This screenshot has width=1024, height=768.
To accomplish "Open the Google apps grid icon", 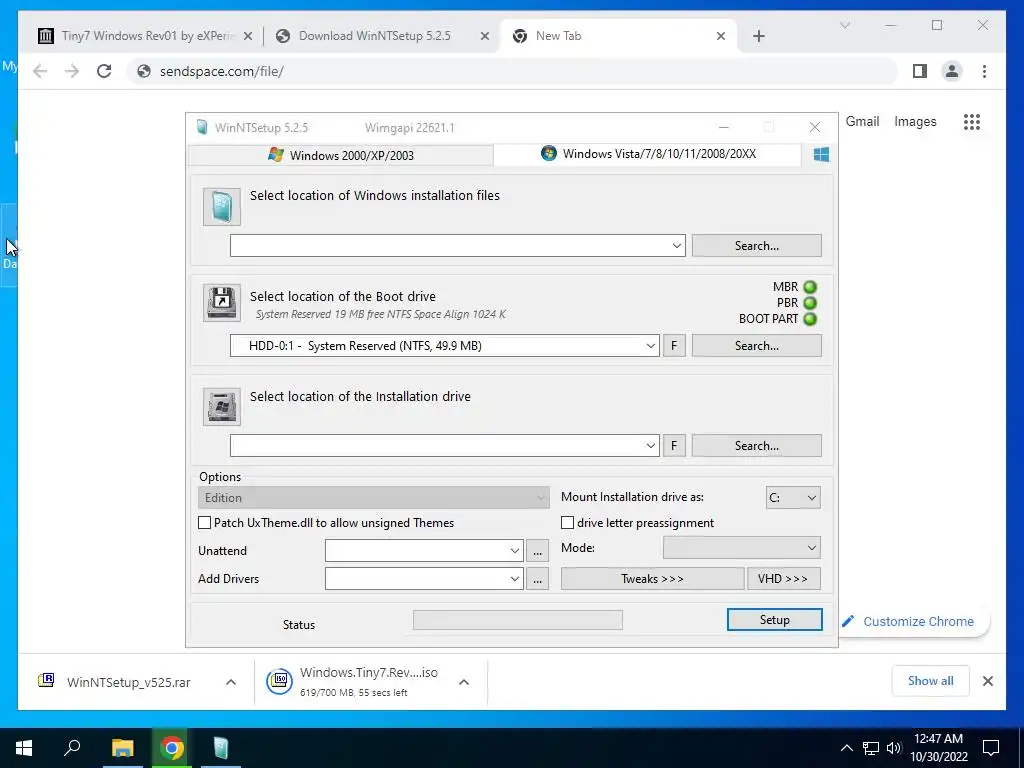I will pos(972,121).
